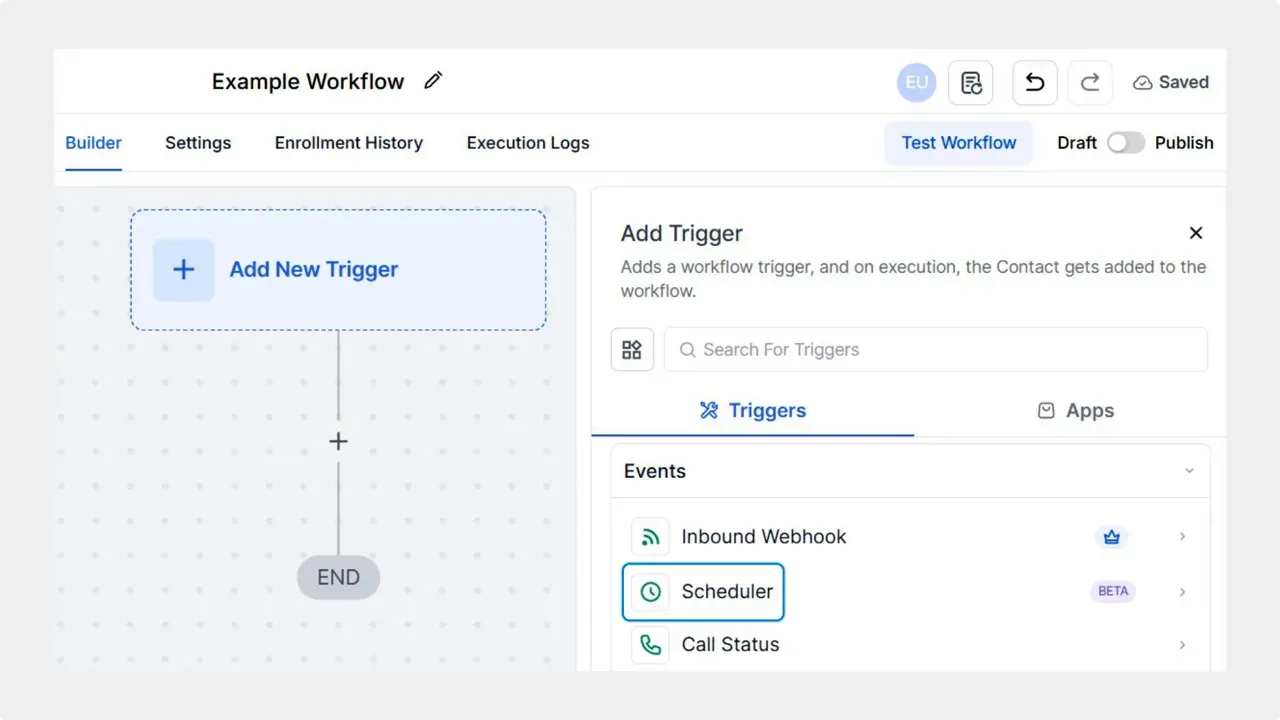Image resolution: width=1280 pixels, height=720 pixels.
Task: Open the document icon beside the undo button
Action: (970, 82)
